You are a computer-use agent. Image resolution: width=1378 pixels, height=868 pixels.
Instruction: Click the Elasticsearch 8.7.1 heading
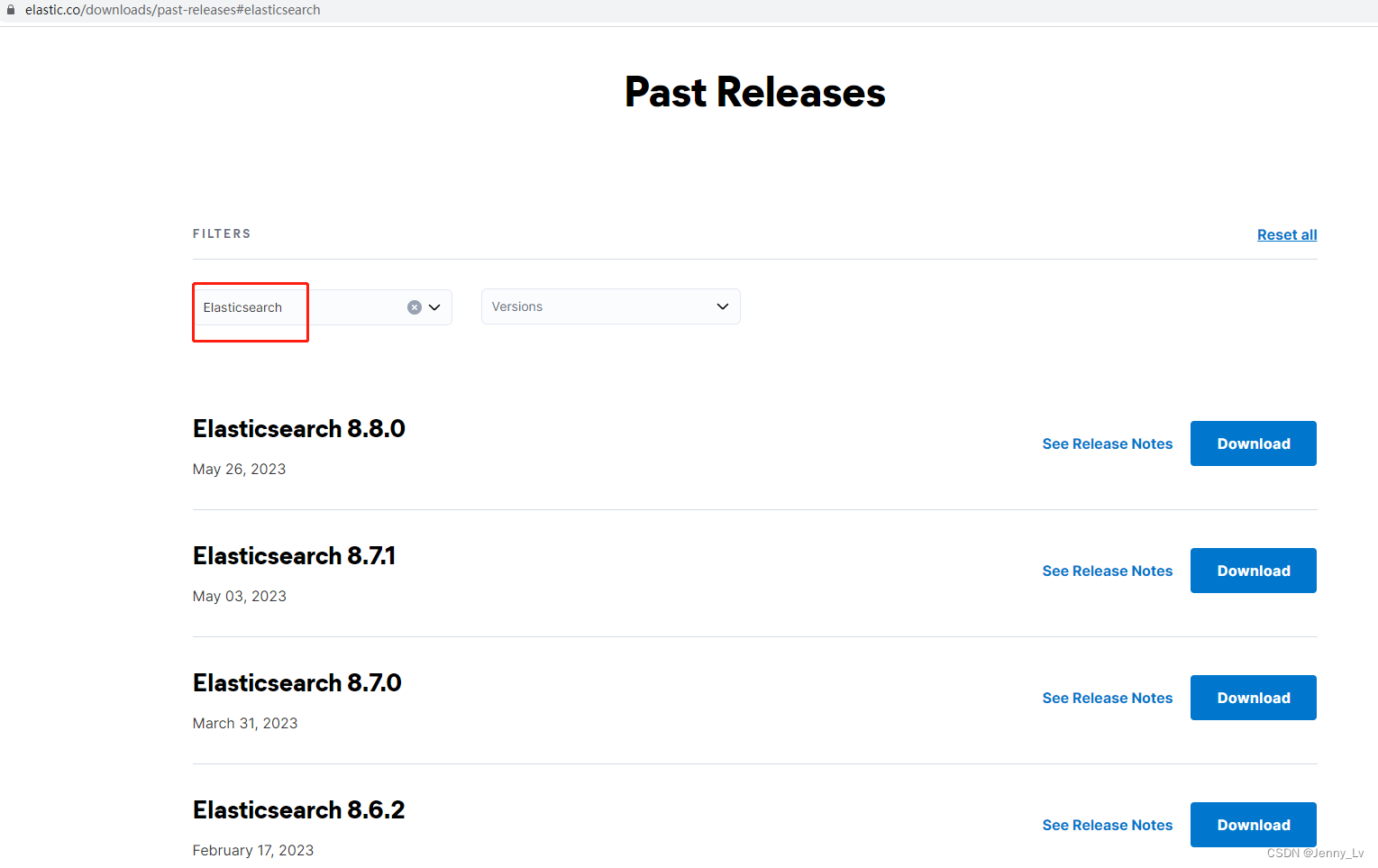294,556
